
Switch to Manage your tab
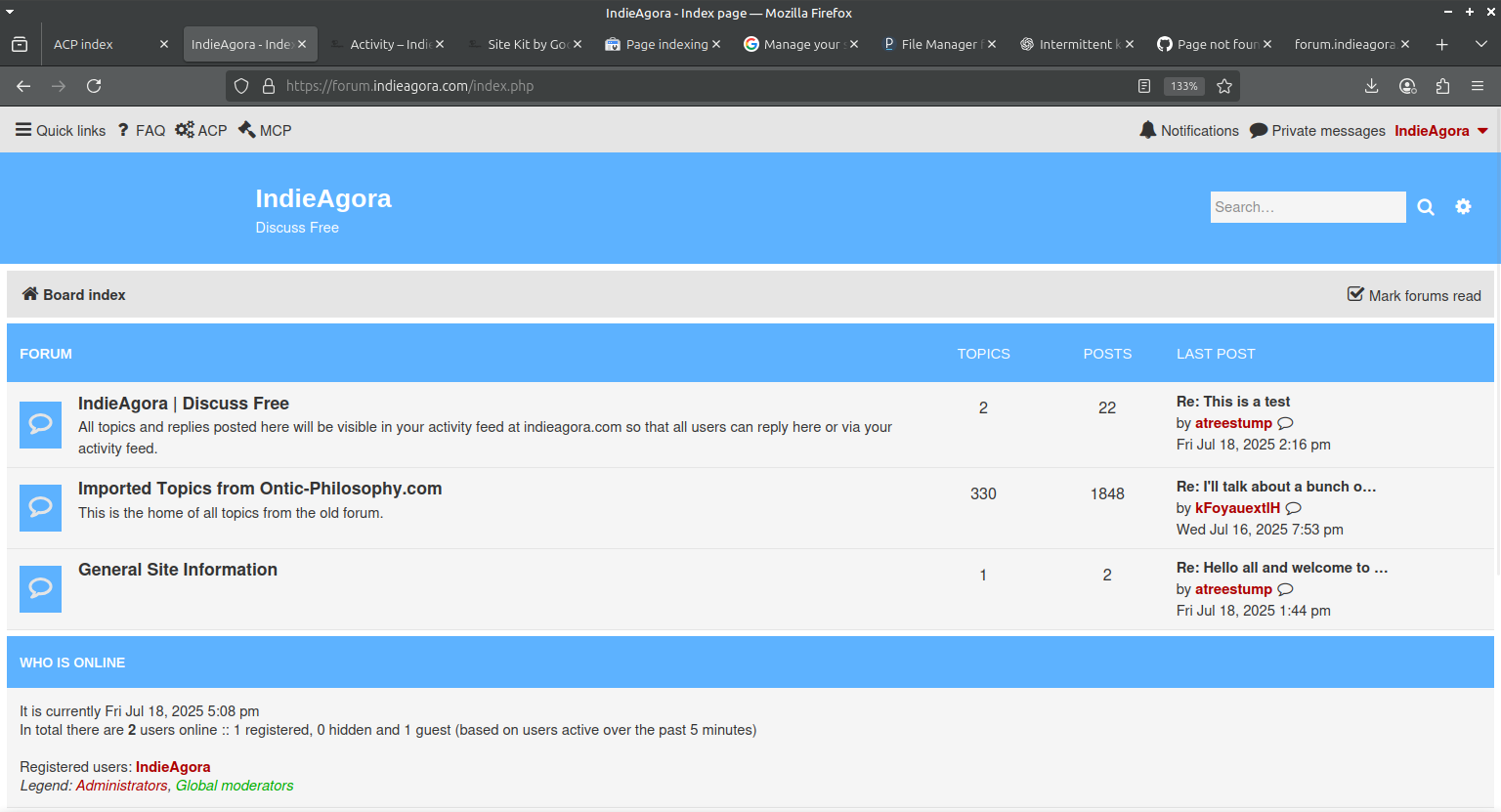pos(801,44)
